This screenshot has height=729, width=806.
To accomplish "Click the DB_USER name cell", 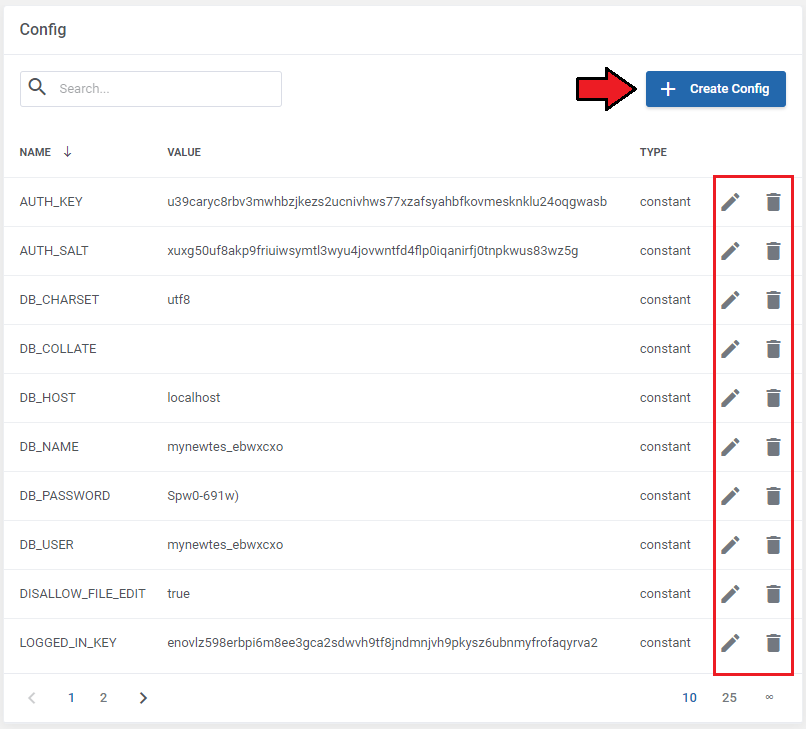I will tap(46, 544).
